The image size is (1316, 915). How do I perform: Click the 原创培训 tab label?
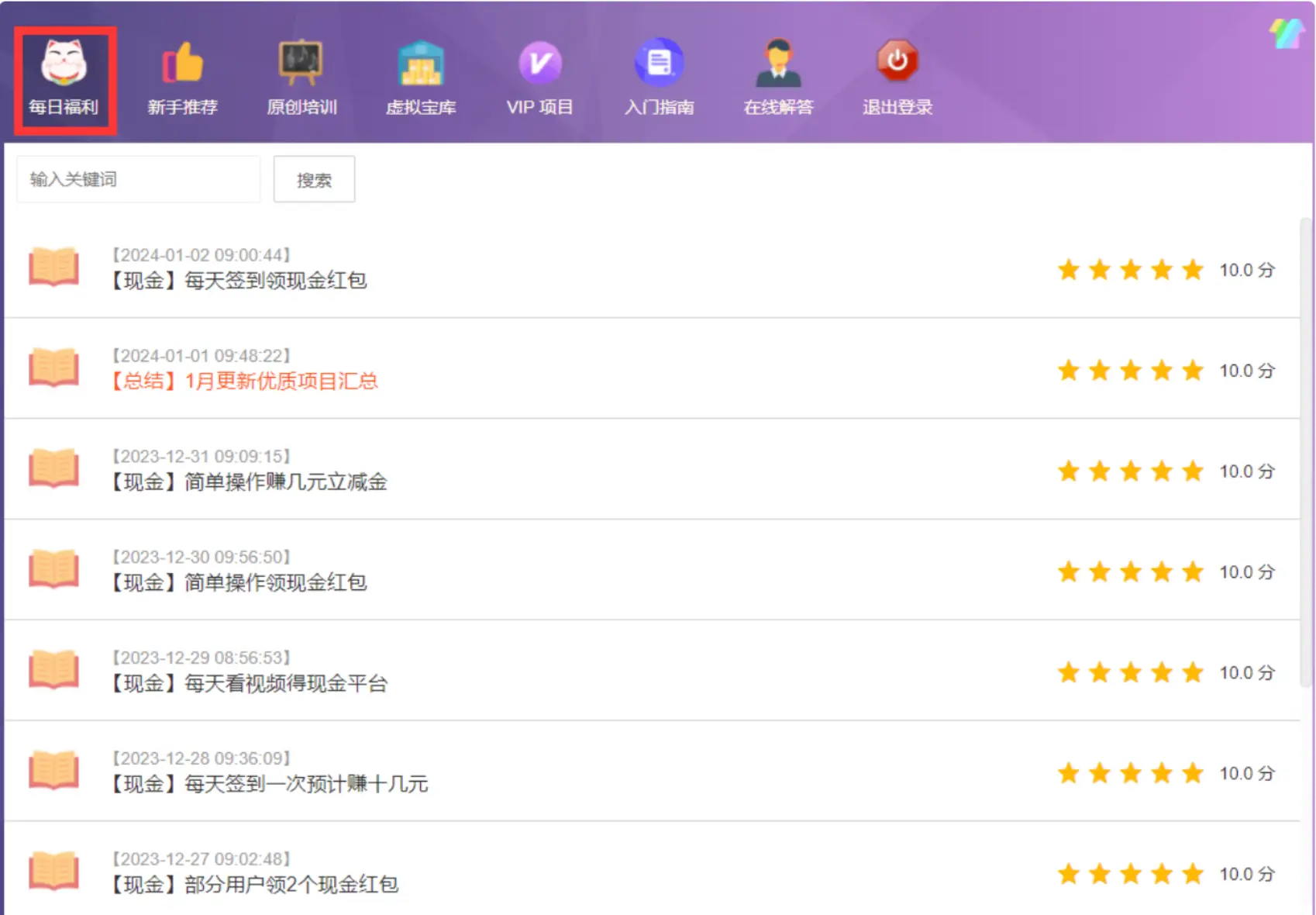point(301,107)
